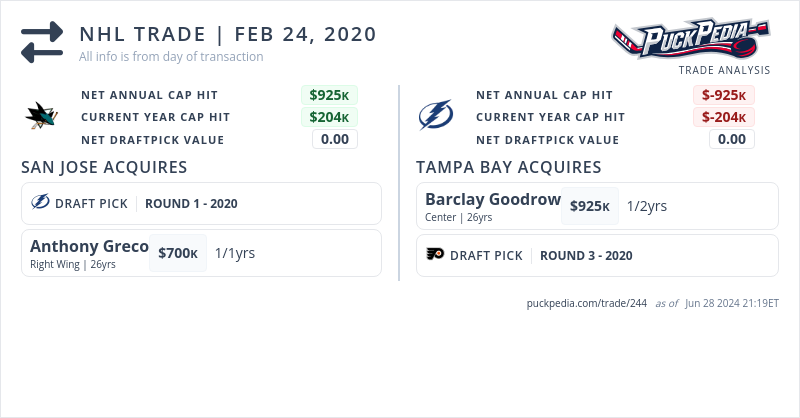The height and width of the screenshot is (418, 800).
Task: Click the puckpedia.com/trade/244 link
Action: pyautogui.click(x=587, y=304)
